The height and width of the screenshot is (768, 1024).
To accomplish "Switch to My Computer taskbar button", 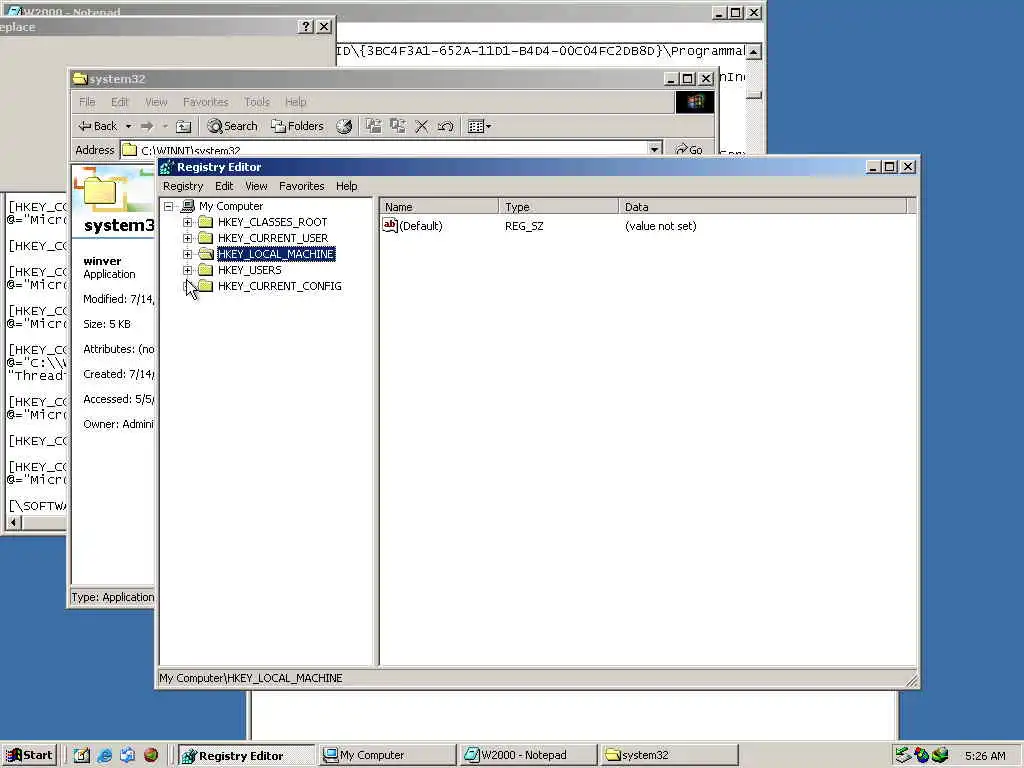I will coord(388,756).
